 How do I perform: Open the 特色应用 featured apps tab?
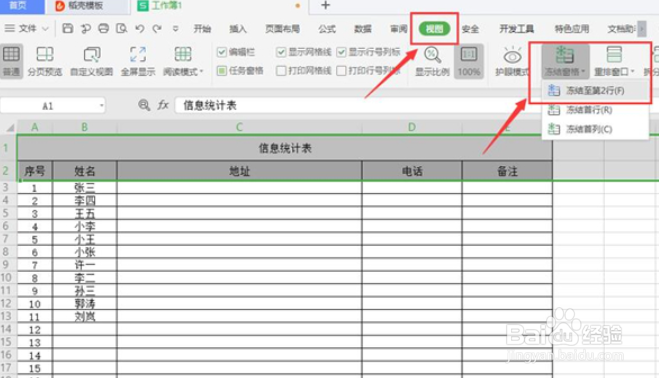tap(572, 29)
